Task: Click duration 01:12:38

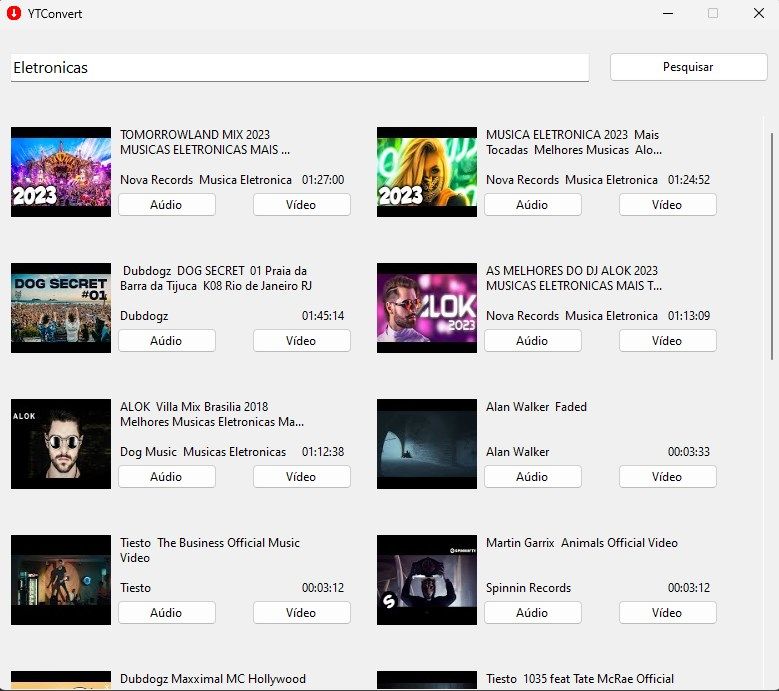Action: (x=323, y=452)
